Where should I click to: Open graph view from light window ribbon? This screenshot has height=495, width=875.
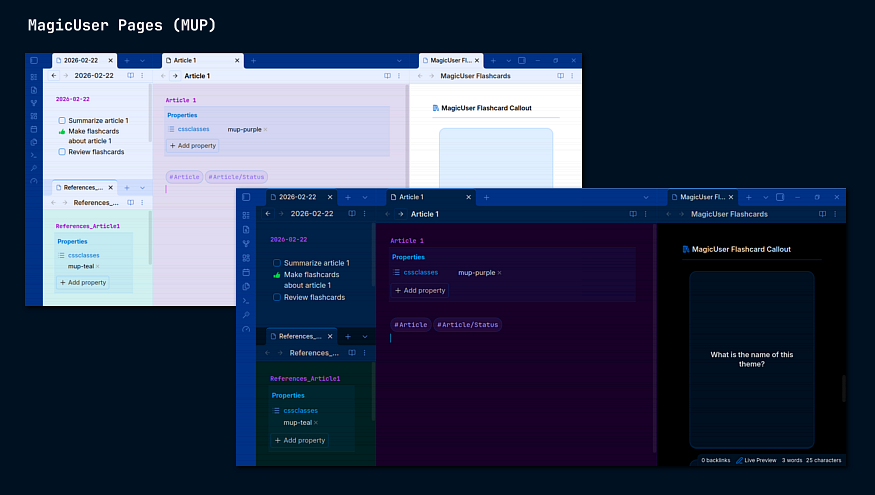pyautogui.click(x=34, y=103)
